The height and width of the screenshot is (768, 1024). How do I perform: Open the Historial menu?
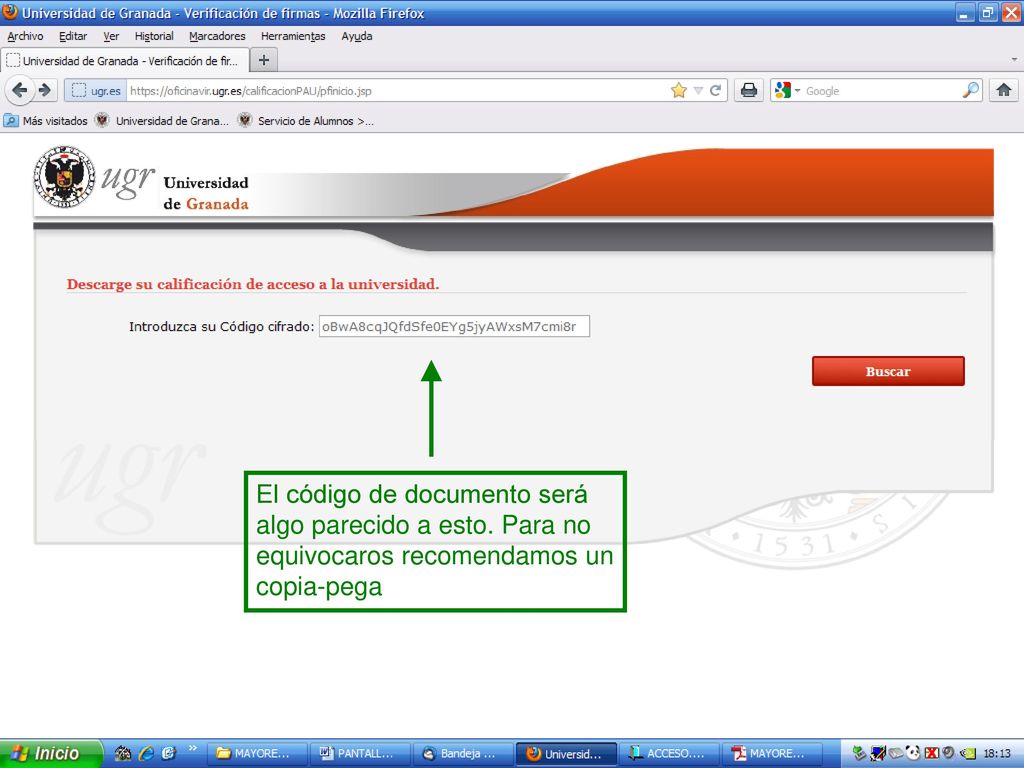(153, 37)
